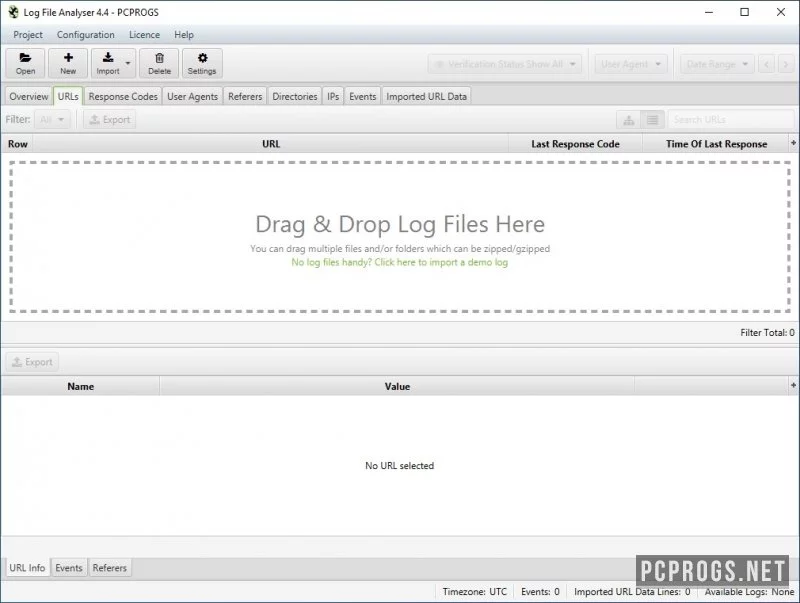Open the Configuration menu
This screenshot has height=603, width=800.
click(x=86, y=35)
